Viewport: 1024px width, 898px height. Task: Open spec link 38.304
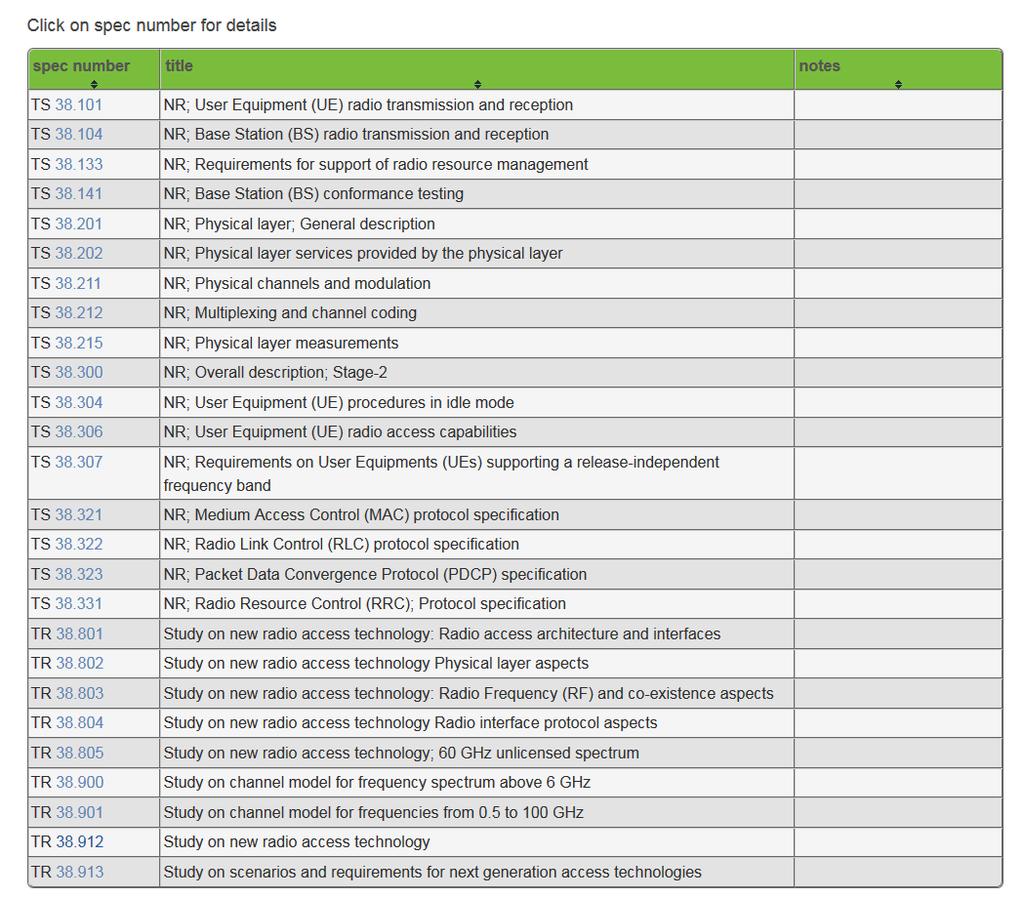pyautogui.click(x=78, y=402)
